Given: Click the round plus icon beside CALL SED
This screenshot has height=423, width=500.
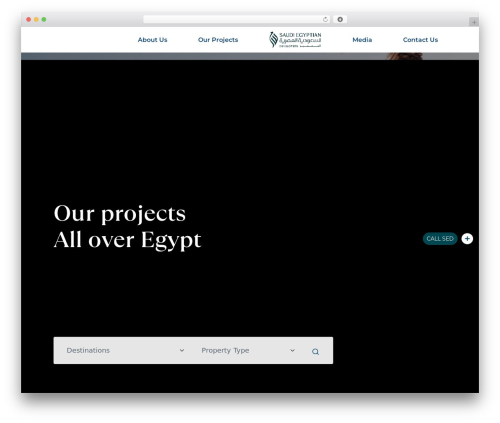Looking at the screenshot, I should click(x=467, y=239).
